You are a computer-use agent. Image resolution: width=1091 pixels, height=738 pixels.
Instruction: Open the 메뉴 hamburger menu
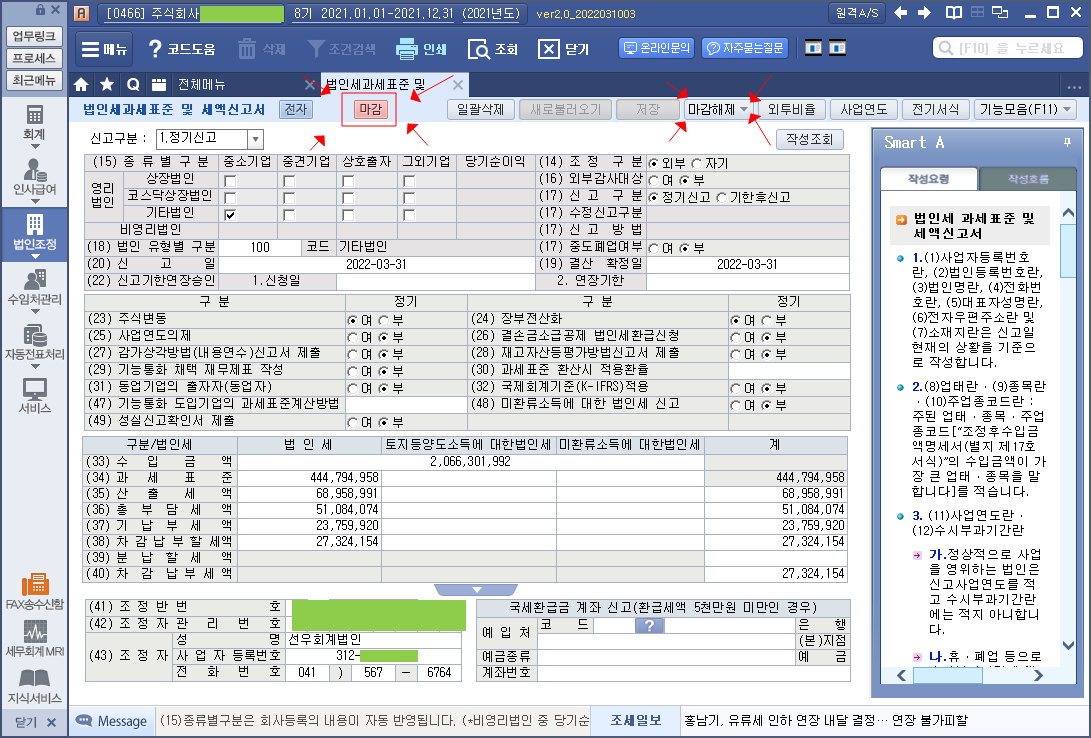click(104, 49)
